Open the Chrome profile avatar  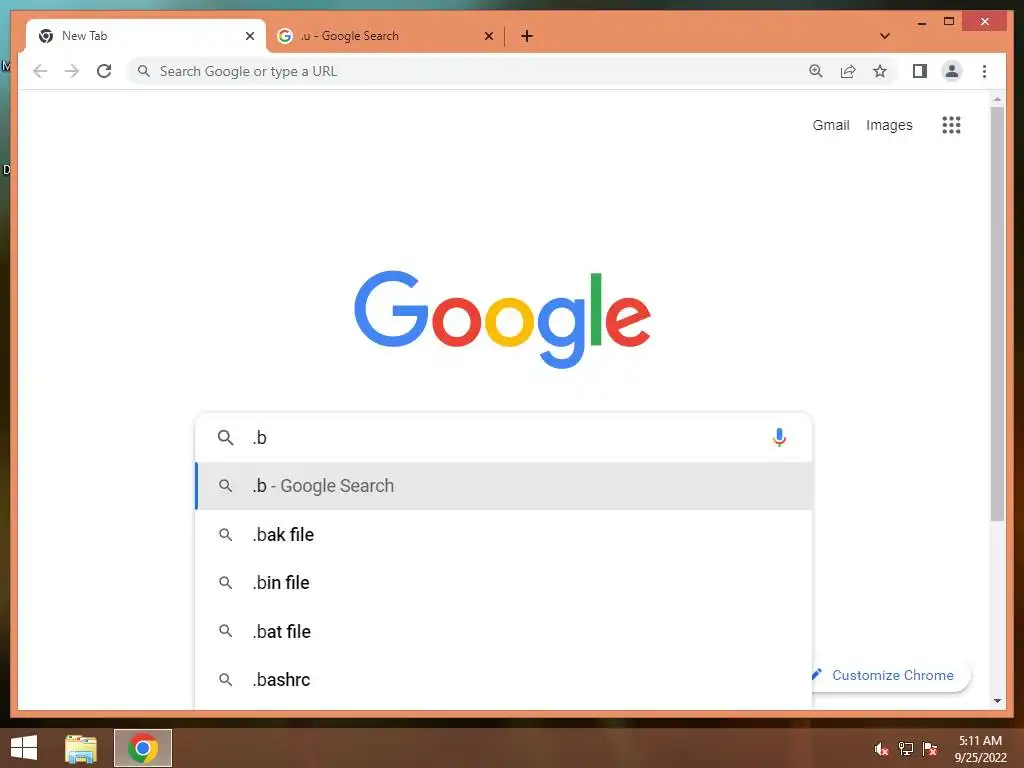point(952,71)
